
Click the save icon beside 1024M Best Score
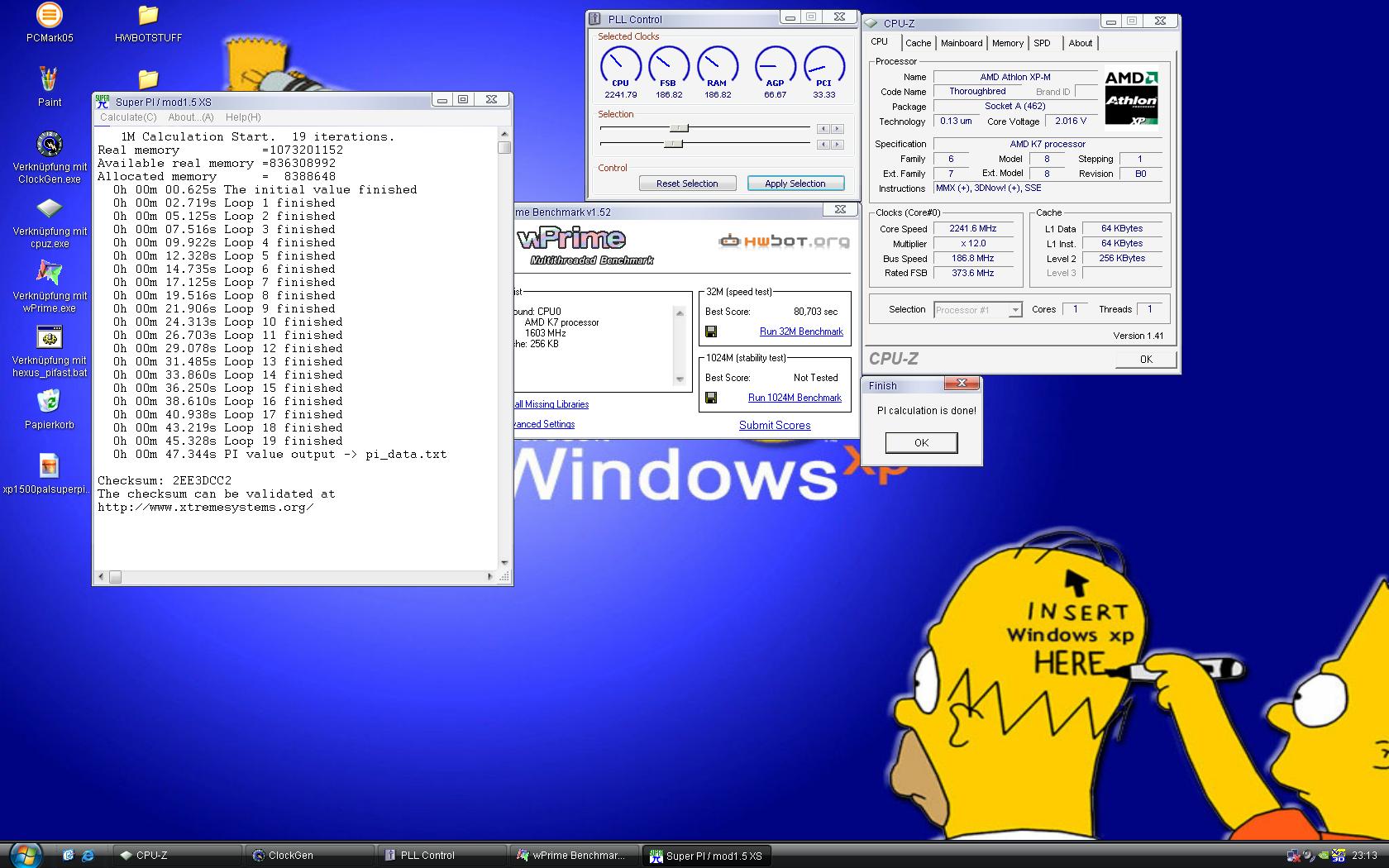click(711, 398)
